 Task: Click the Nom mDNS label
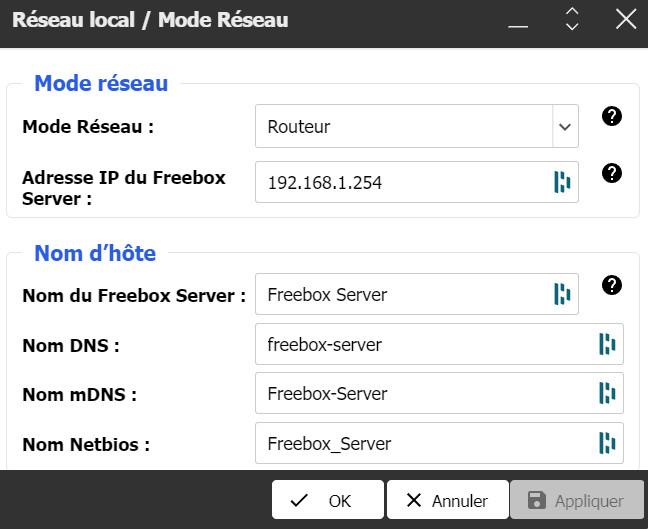[79, 395]
